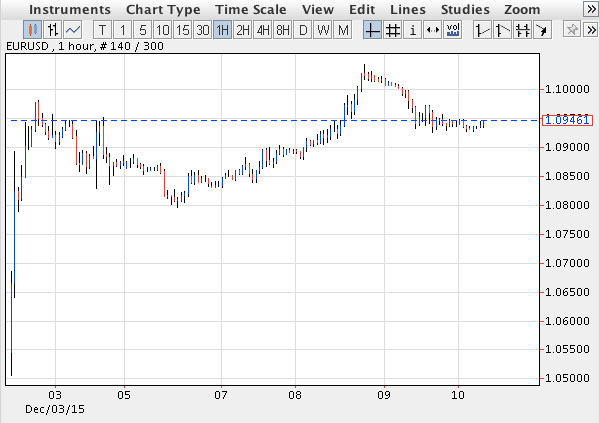The height and width of the screenshot is (423, 600).
Task: Open the View menu
Action: tap(318, 10)
